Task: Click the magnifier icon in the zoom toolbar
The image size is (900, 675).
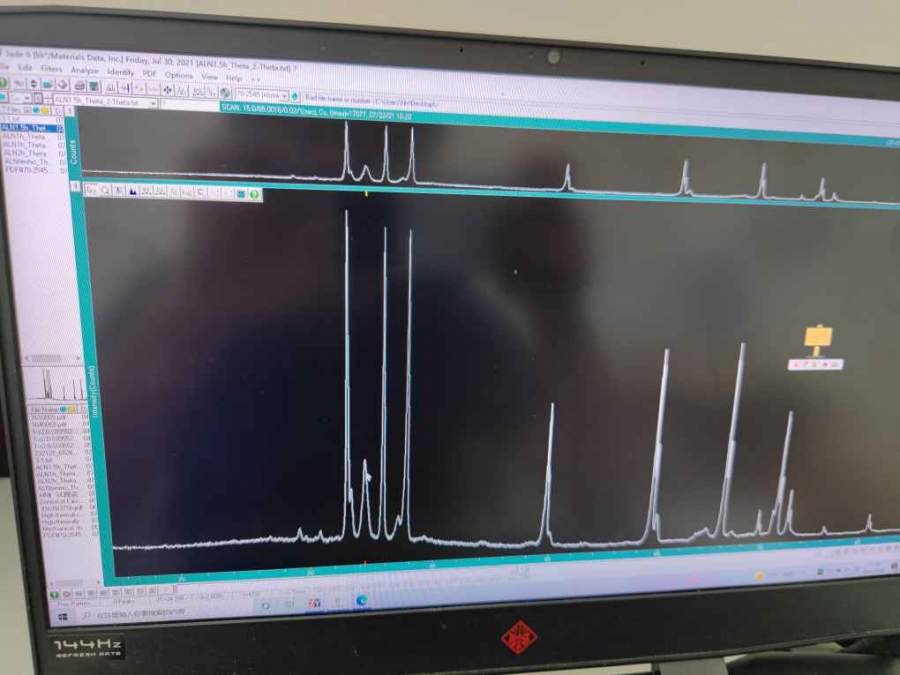Action: tap(105, 191)
